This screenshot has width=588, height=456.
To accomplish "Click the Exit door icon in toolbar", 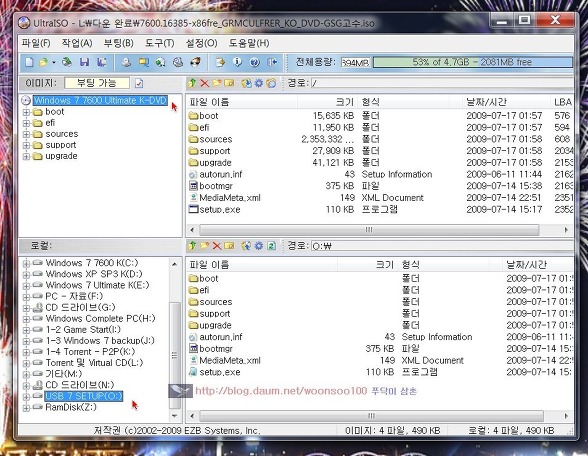I will click(x=272, y=62).
